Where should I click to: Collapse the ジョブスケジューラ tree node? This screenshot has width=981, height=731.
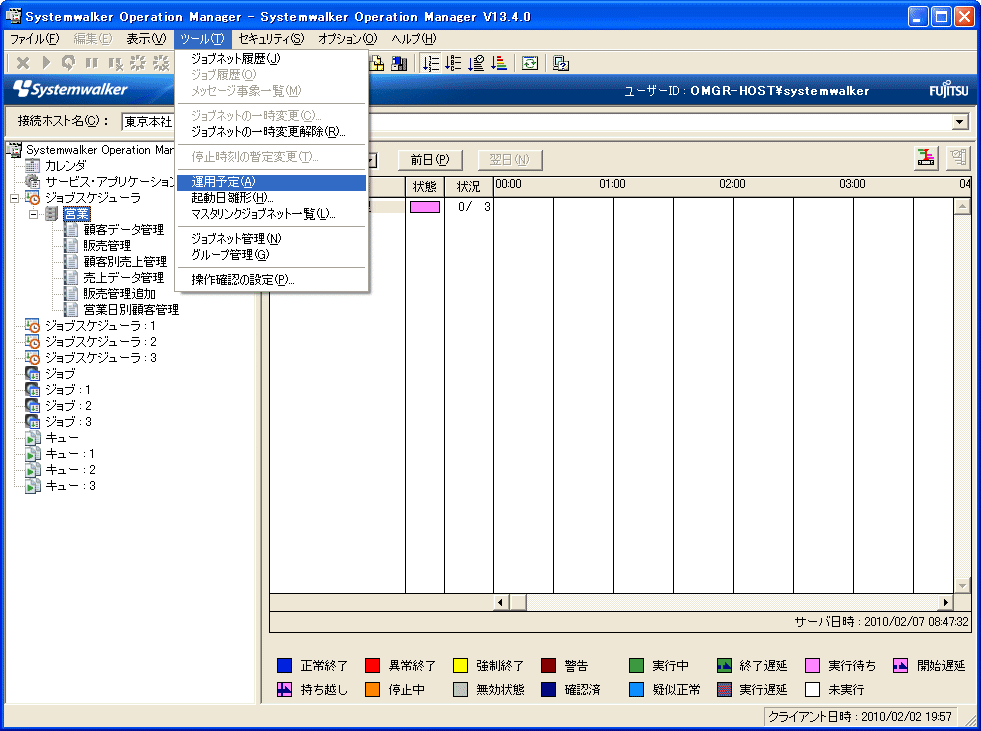click(x=14, y=198)
